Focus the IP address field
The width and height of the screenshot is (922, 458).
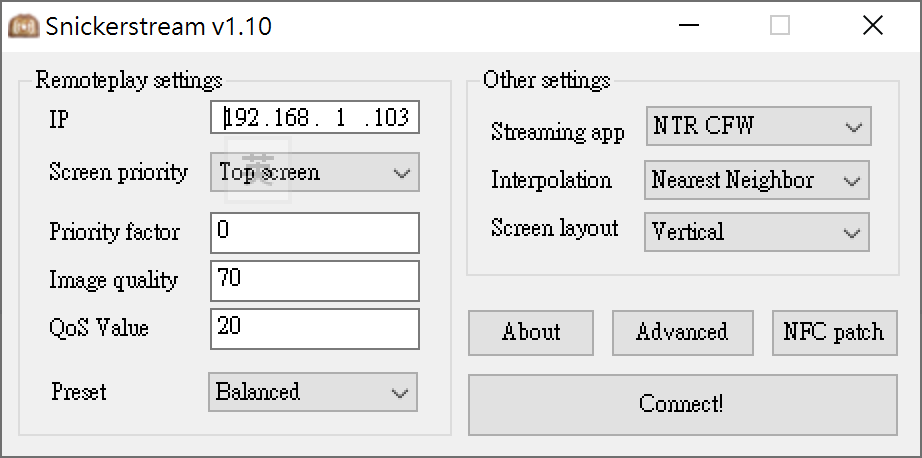[315, 118]
